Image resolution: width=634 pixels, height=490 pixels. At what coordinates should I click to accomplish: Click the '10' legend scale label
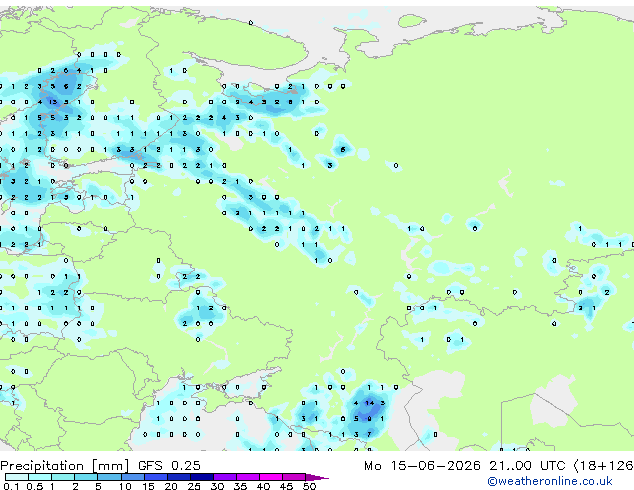click(125, 486)
